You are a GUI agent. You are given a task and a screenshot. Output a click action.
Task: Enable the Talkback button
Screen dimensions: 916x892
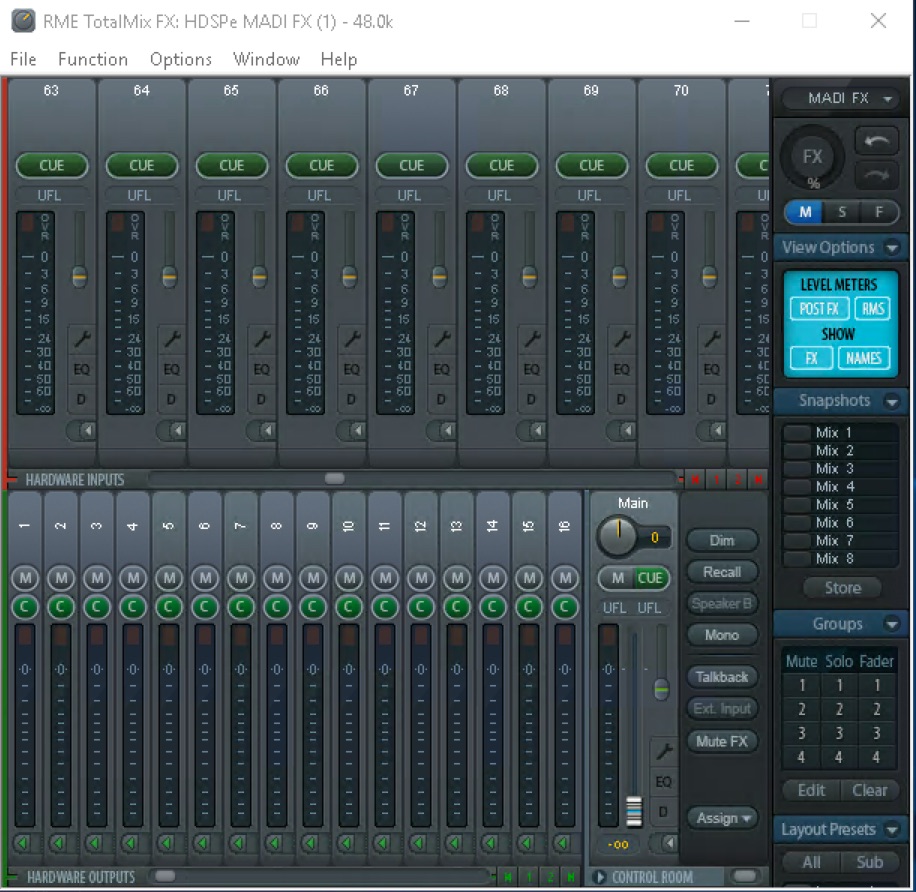[722, 677]
